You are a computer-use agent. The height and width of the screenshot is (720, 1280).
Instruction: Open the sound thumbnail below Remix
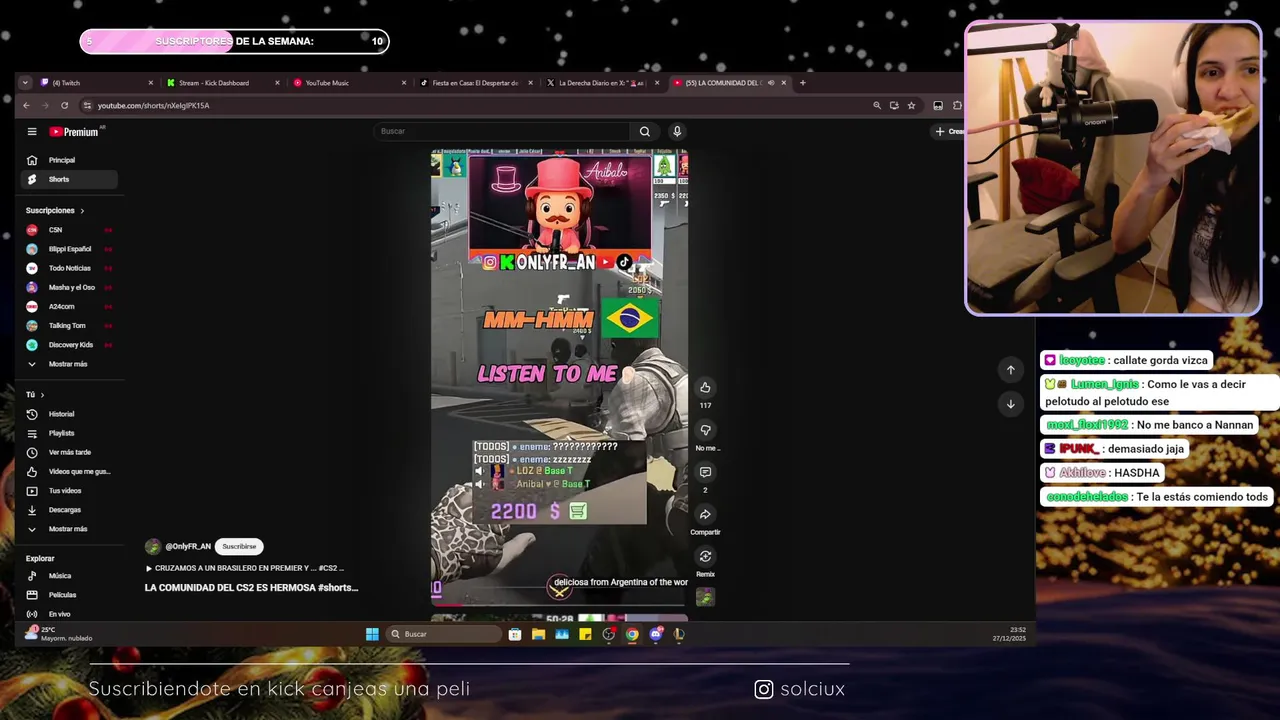(x=705, y=597)
